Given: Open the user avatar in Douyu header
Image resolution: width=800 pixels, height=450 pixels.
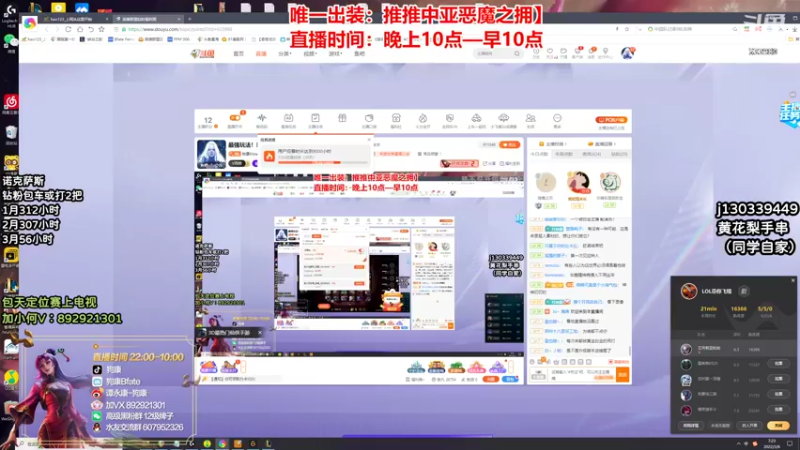Looking at the screenshot, I should point(627,53).
